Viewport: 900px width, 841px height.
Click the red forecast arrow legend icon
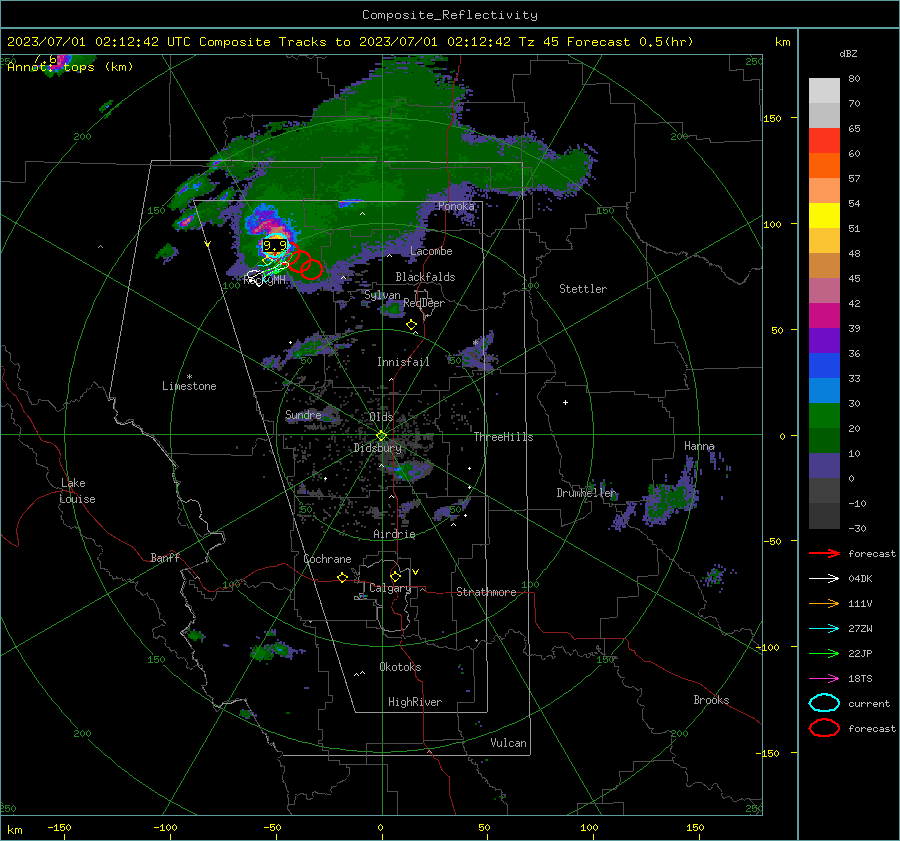coord(824,553)
